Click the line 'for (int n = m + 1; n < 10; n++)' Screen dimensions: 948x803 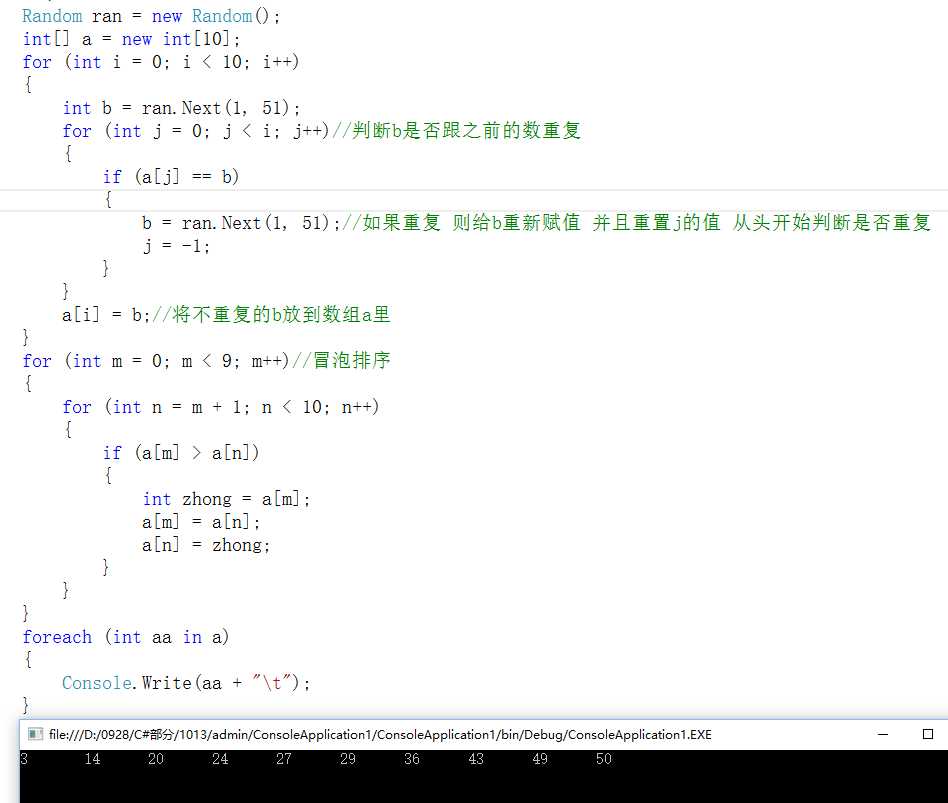(221, 407)
